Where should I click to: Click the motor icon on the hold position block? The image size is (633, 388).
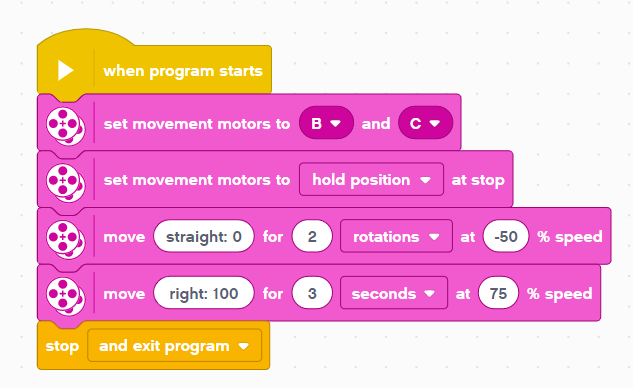pos(65,183)
